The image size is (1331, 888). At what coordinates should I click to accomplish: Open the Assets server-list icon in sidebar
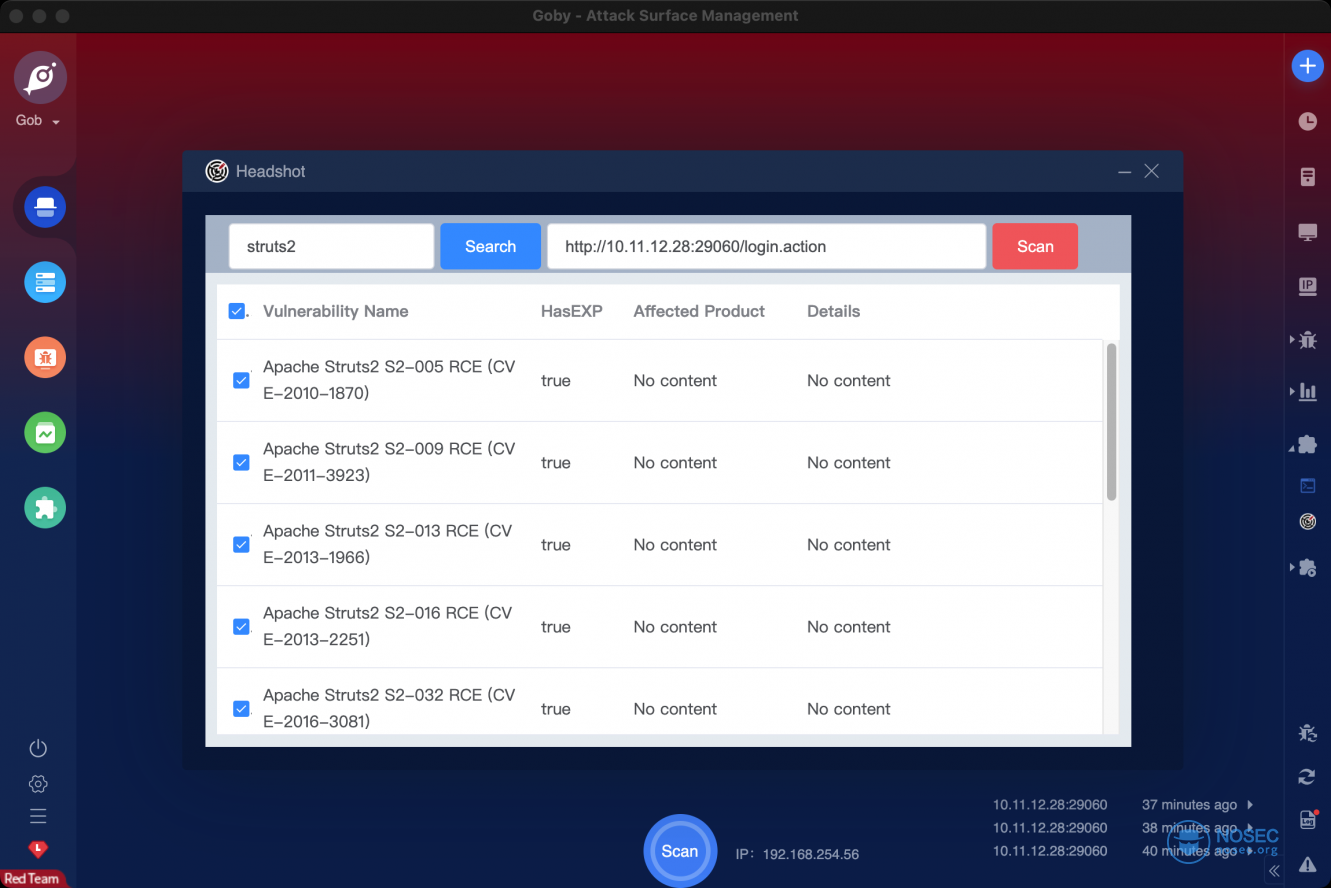coord(45,283)
